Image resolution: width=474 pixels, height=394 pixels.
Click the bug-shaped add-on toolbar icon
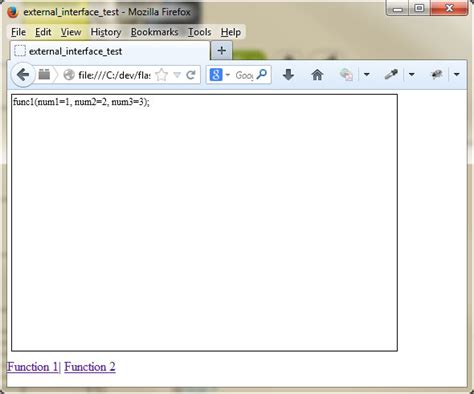pos(436,74)
